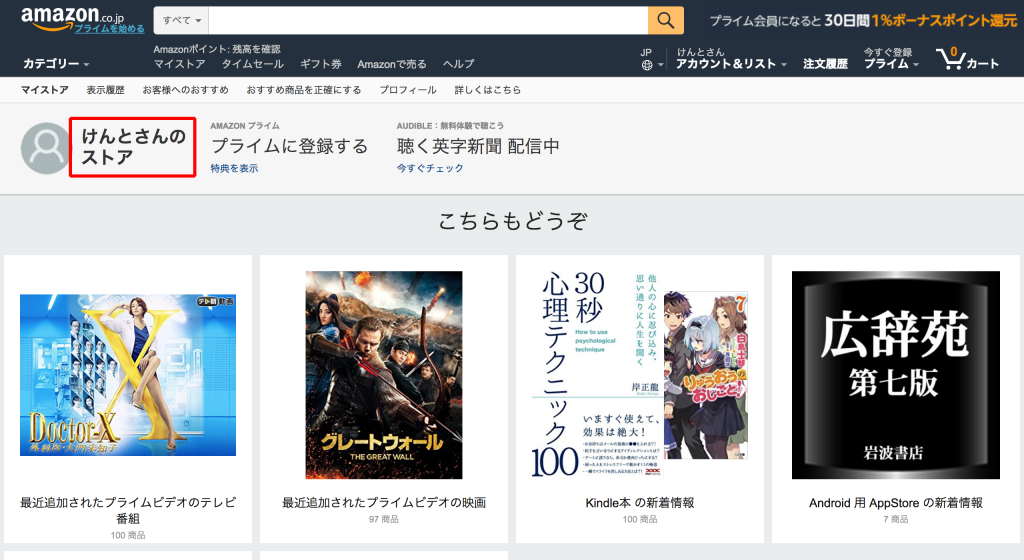1024x560 pixels.
Task: Click the こちらもどうぞ section heading
Action: coord(513,221)
